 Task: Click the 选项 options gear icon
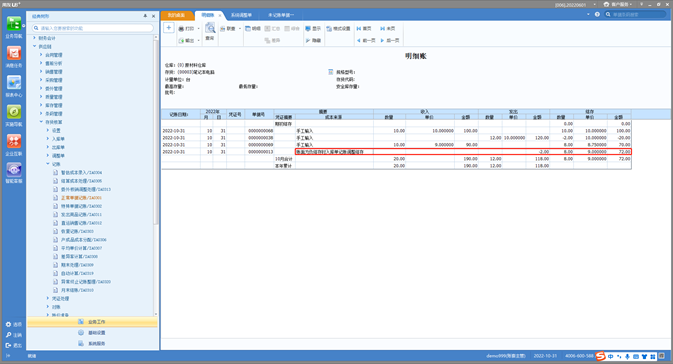click(8, 325)
